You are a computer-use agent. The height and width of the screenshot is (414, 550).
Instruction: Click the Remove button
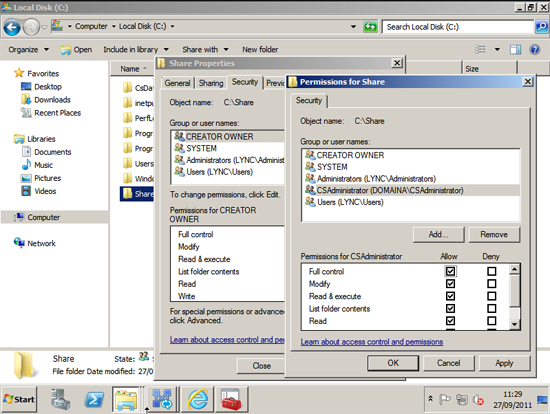[494, 234]
